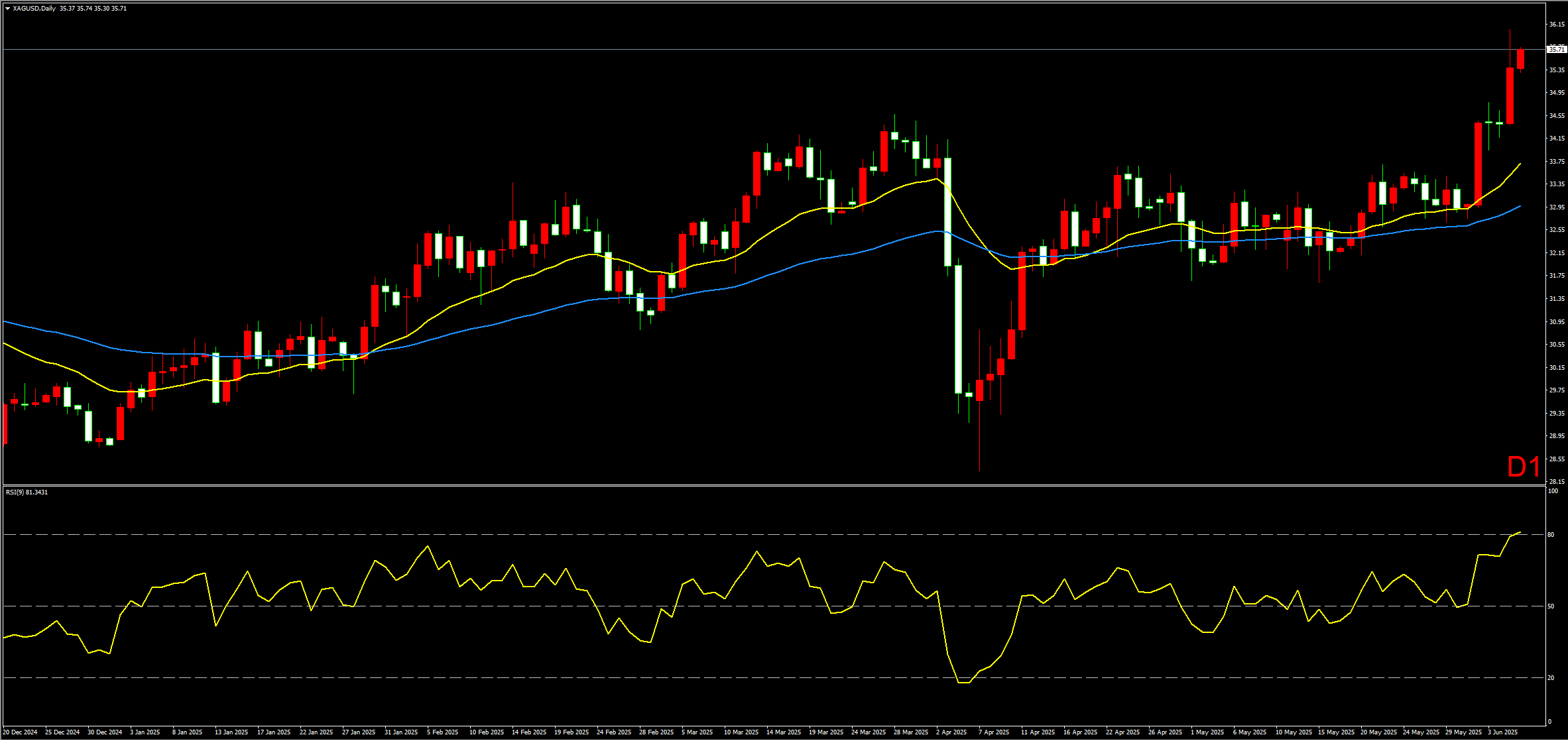Click the 31.75 price scale value
Screen dimensions: 1568x741
(x=1557, y=276)
